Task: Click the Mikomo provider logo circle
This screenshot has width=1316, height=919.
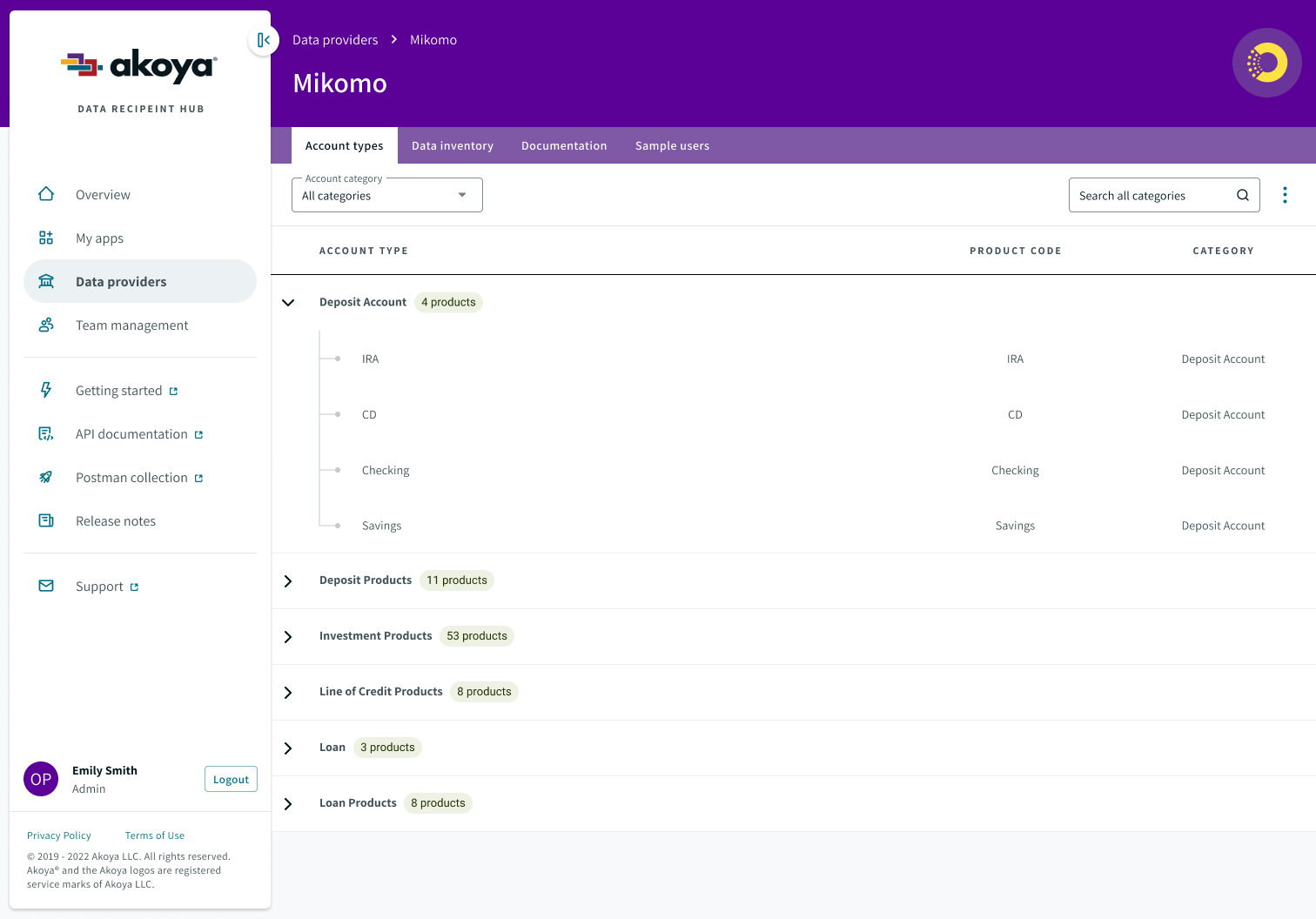Action: [x=1266, y=63]
